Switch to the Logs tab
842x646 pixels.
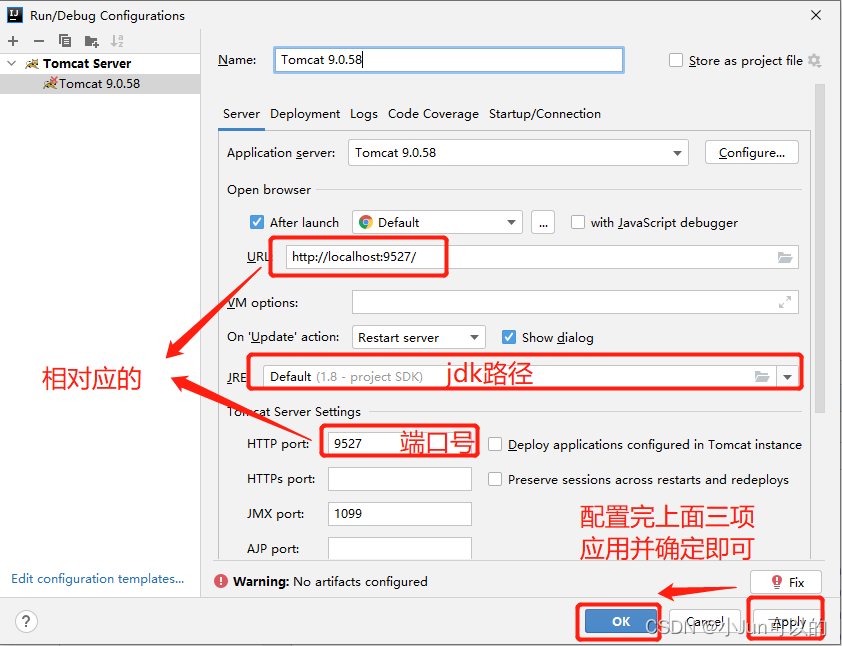[364, 114]
